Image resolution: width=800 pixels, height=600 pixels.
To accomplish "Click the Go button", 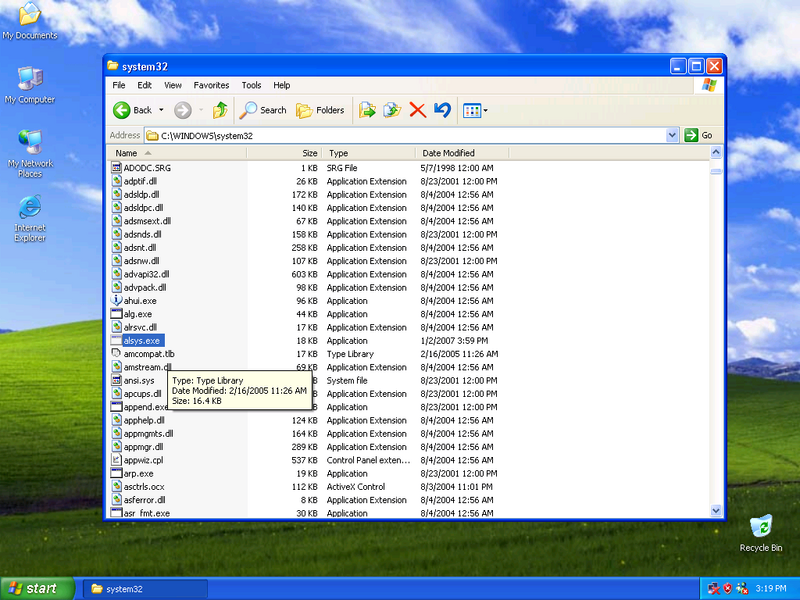I will click(698, 135).
